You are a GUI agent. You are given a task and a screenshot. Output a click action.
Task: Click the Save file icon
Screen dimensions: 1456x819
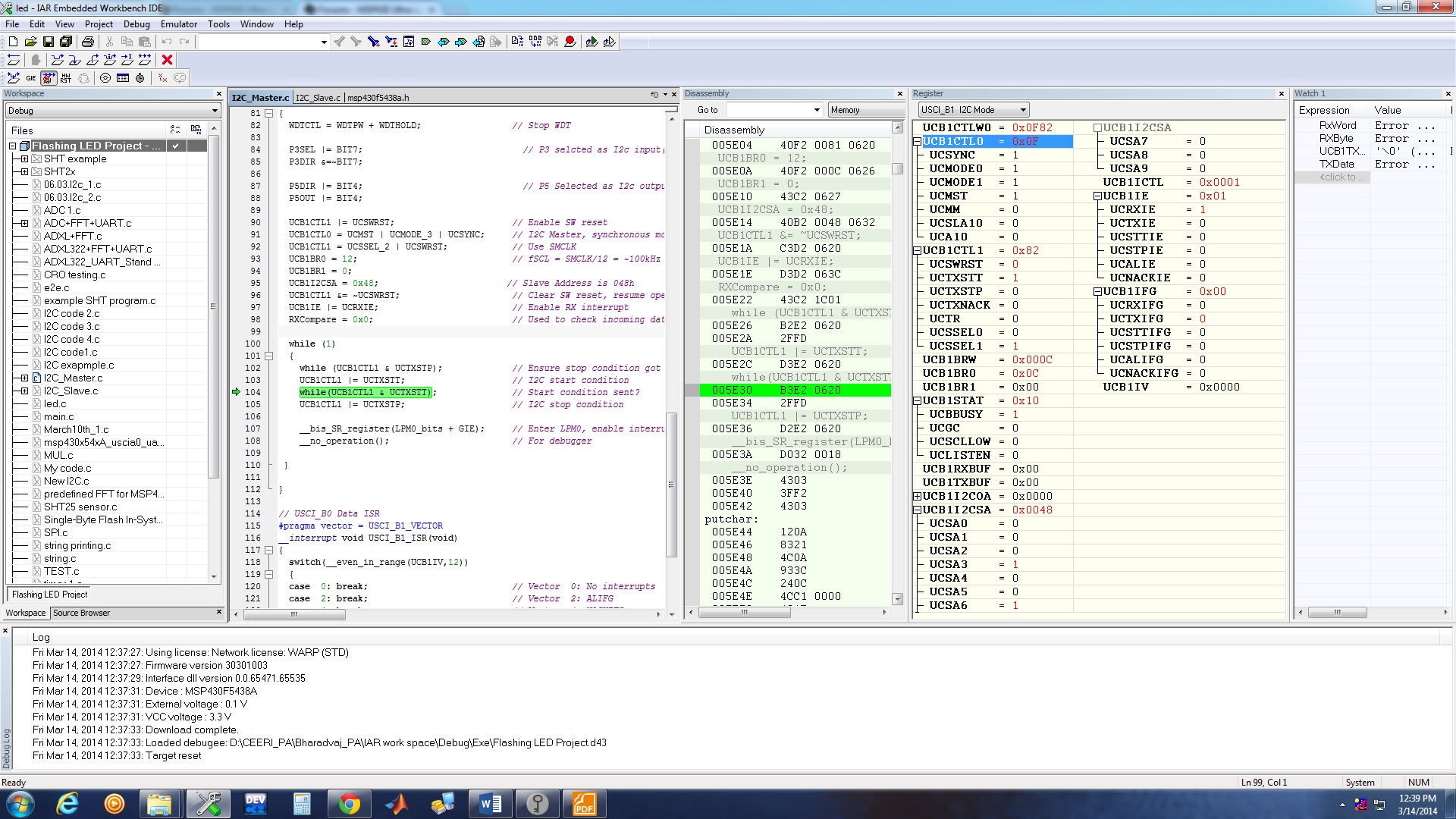pos(49,42)
